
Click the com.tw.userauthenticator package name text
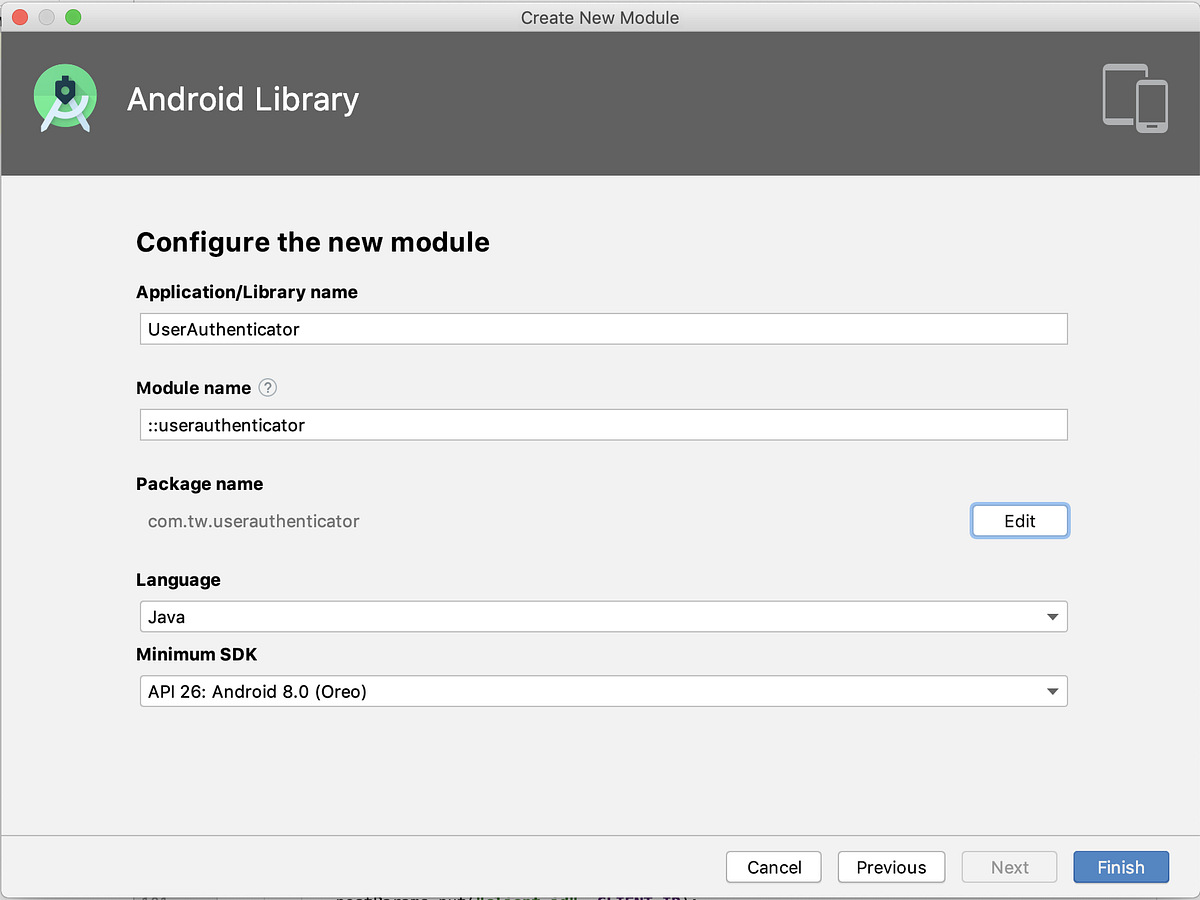pos(253,520)
